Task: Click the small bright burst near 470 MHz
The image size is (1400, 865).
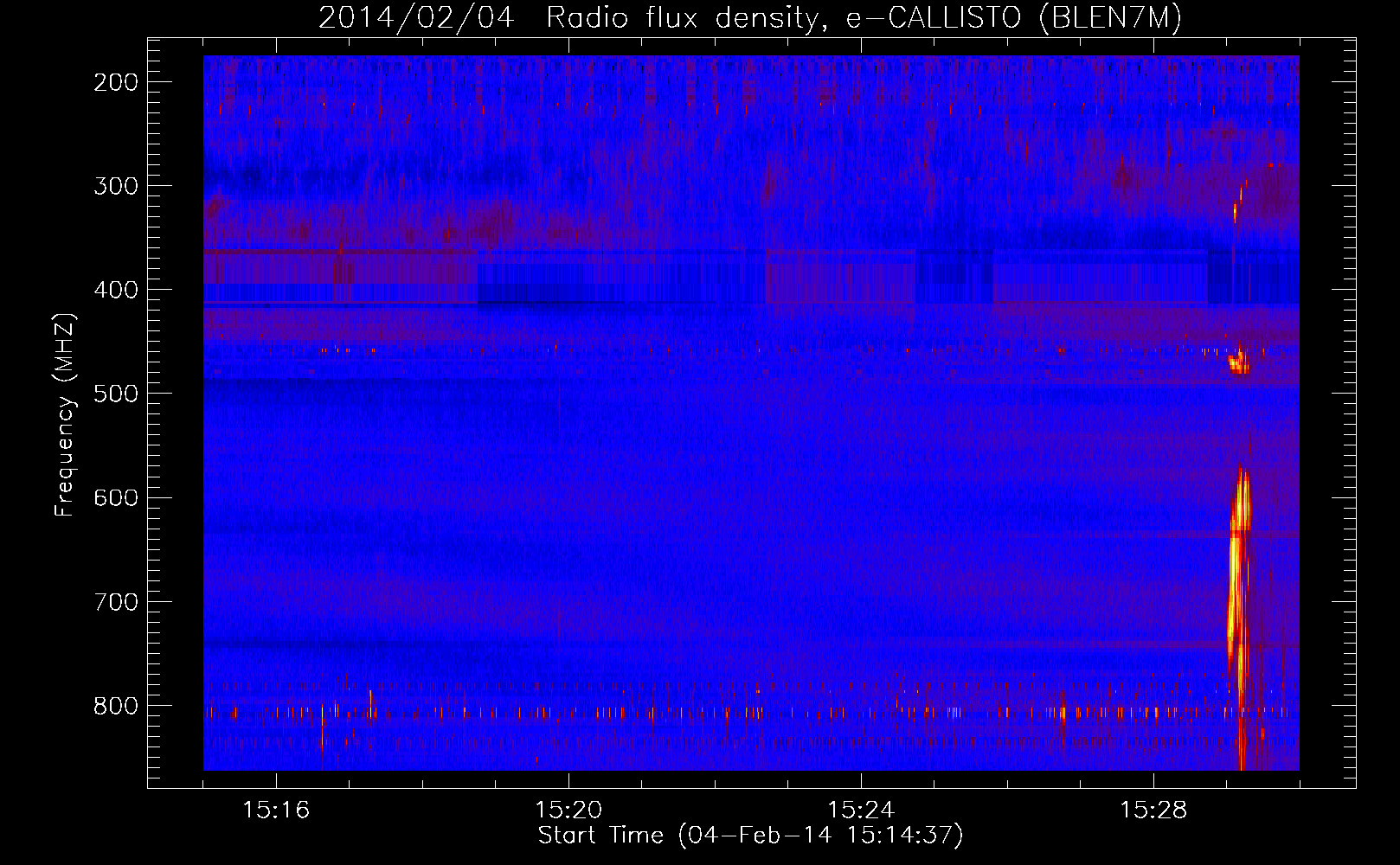Action: [1239, 362]
